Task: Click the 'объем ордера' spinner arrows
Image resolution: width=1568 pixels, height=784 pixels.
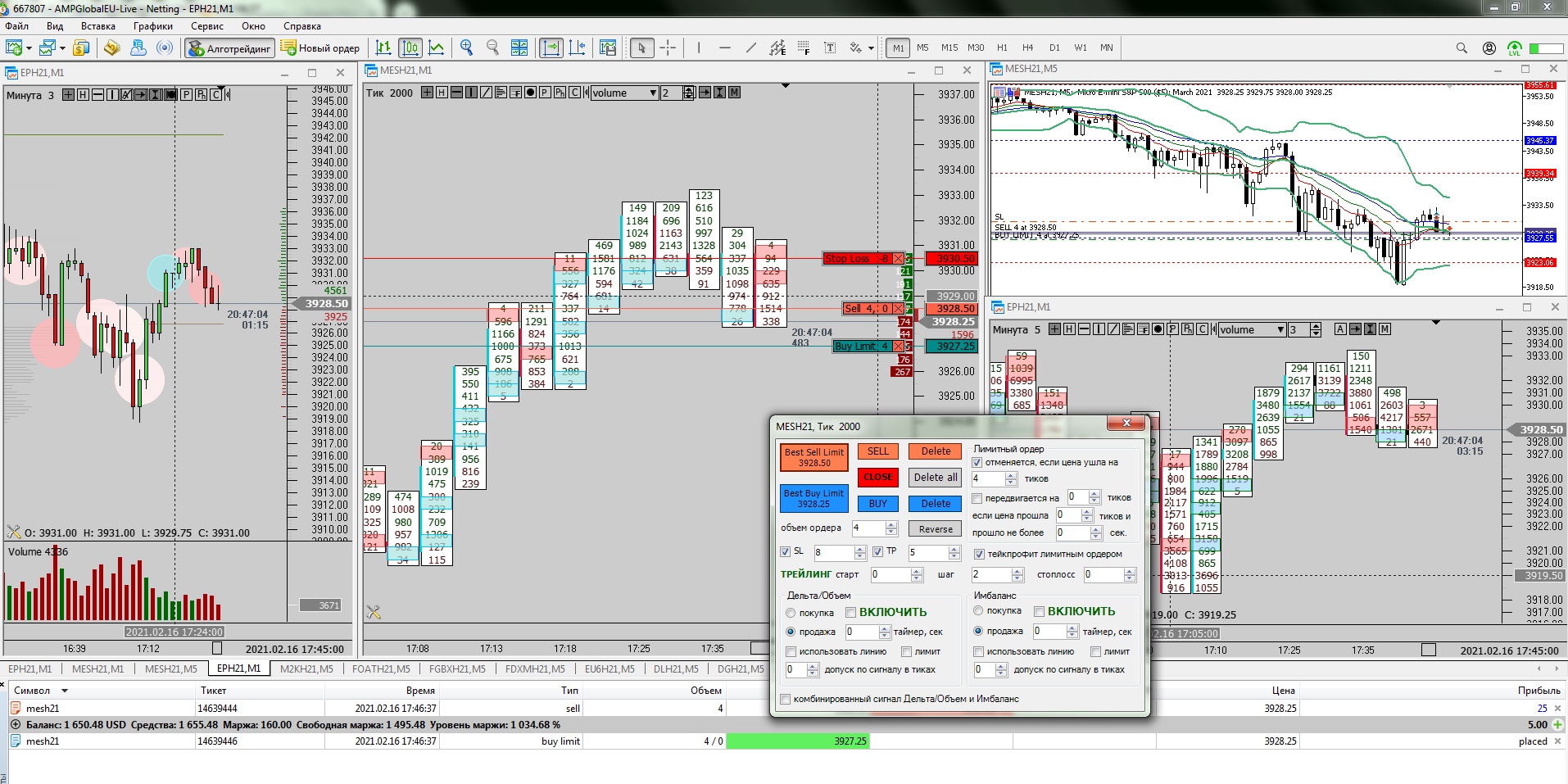Action: pyautogui.click(x=891, y=528)
